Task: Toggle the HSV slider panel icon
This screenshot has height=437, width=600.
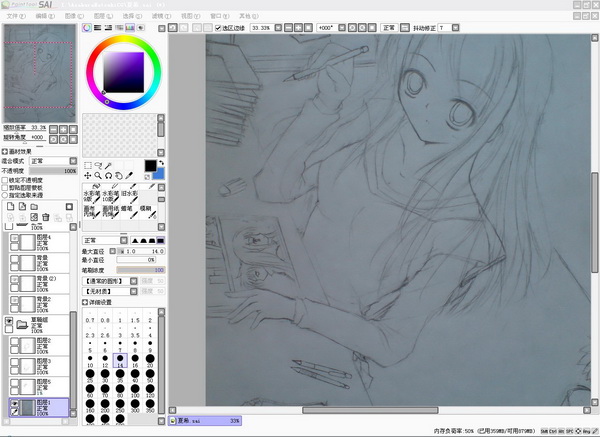Action: coord(108,28)
